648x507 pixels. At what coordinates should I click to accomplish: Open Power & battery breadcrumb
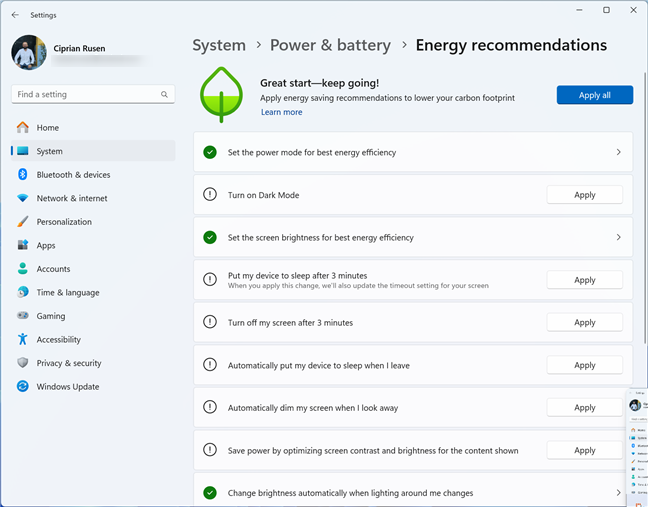330,45
